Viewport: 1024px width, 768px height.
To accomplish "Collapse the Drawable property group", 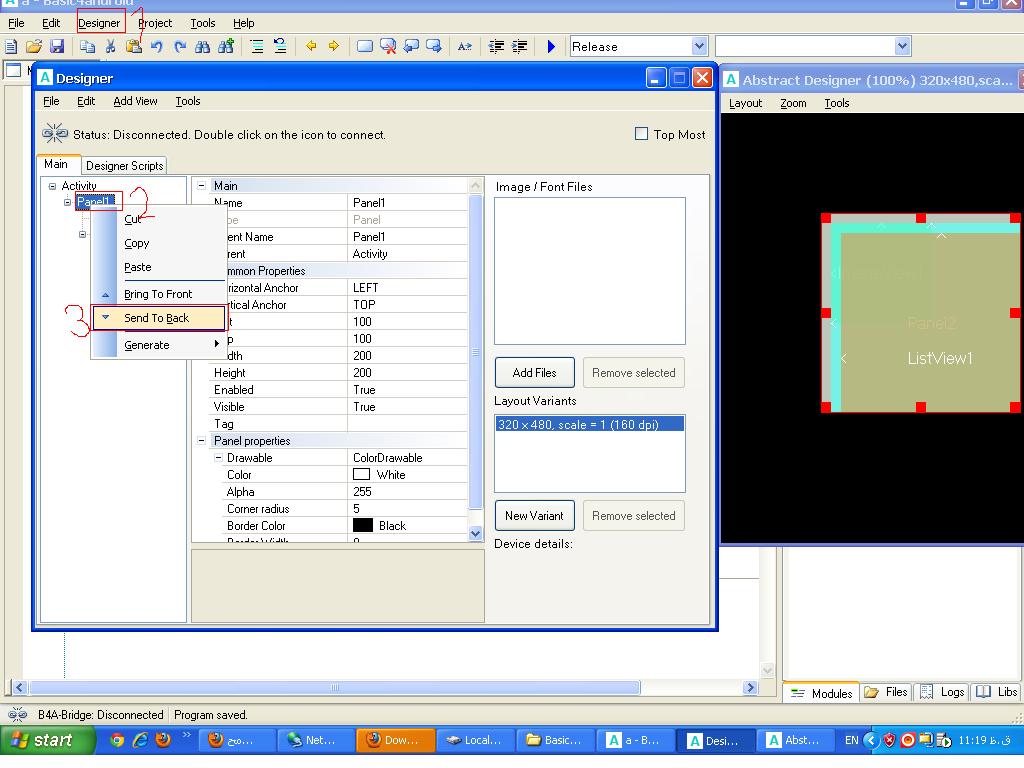I will pyautogui.click(x=219, y=458).
